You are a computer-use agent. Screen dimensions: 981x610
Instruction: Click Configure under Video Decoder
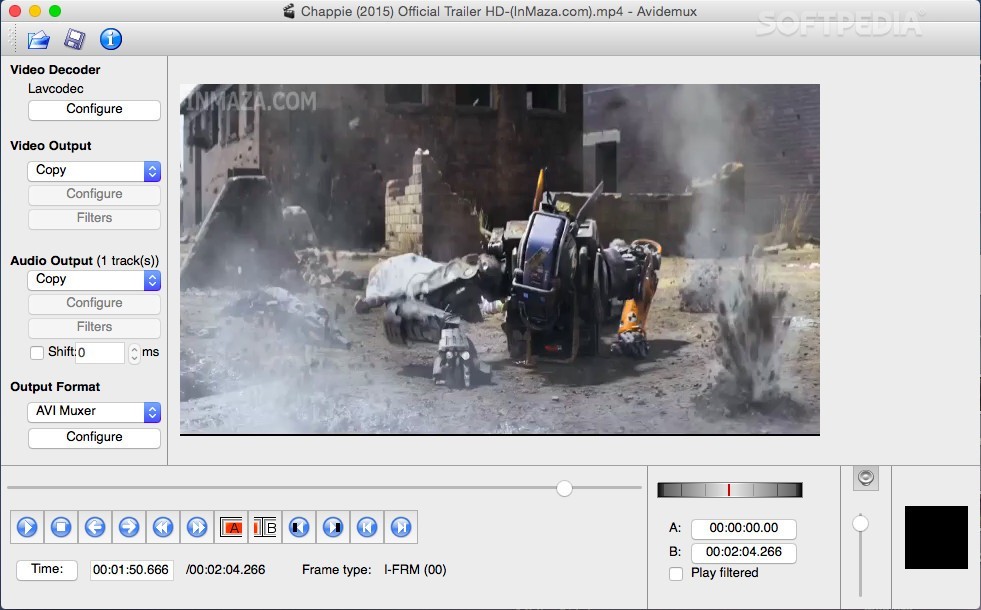tap(94, 109)
